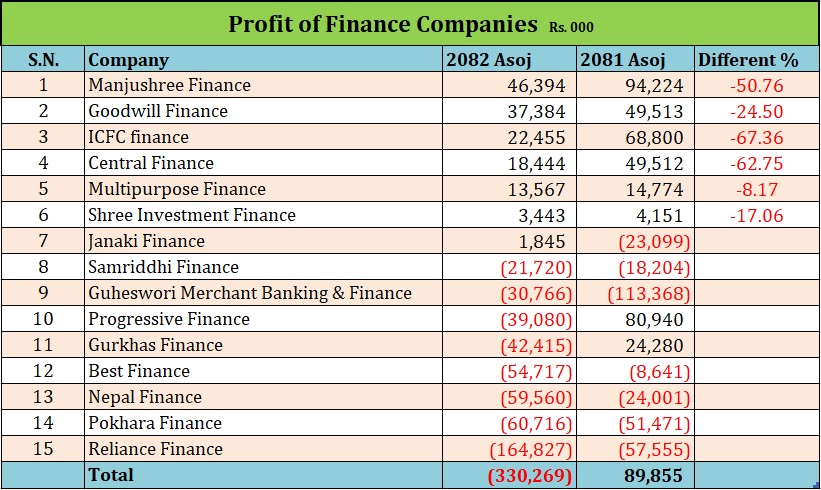821x490 pixels.
Task: Click the Manjushree Finance company cell
Action: pos(169,85)
